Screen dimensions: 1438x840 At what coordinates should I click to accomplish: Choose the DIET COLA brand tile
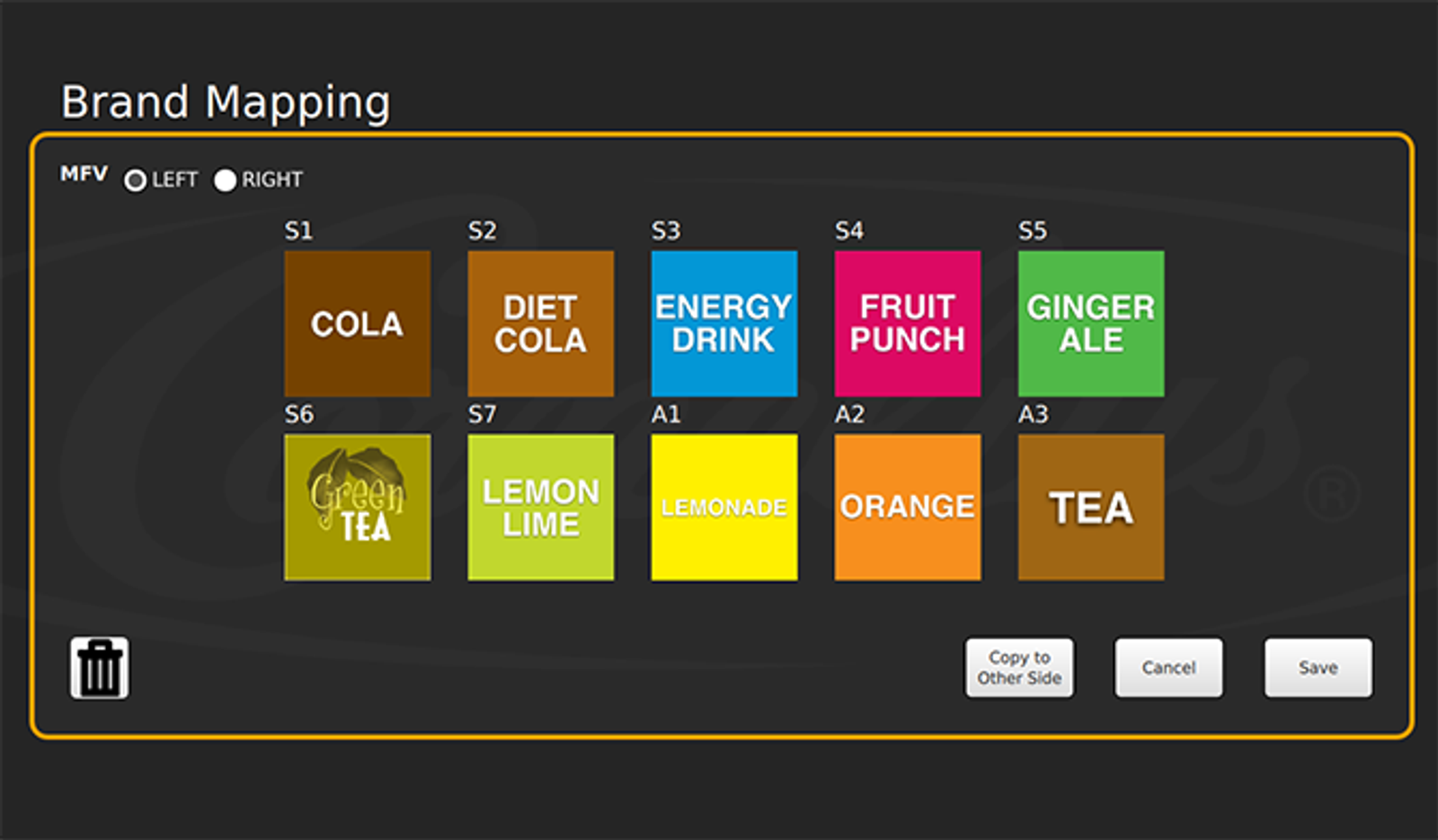tap(540, 323)
